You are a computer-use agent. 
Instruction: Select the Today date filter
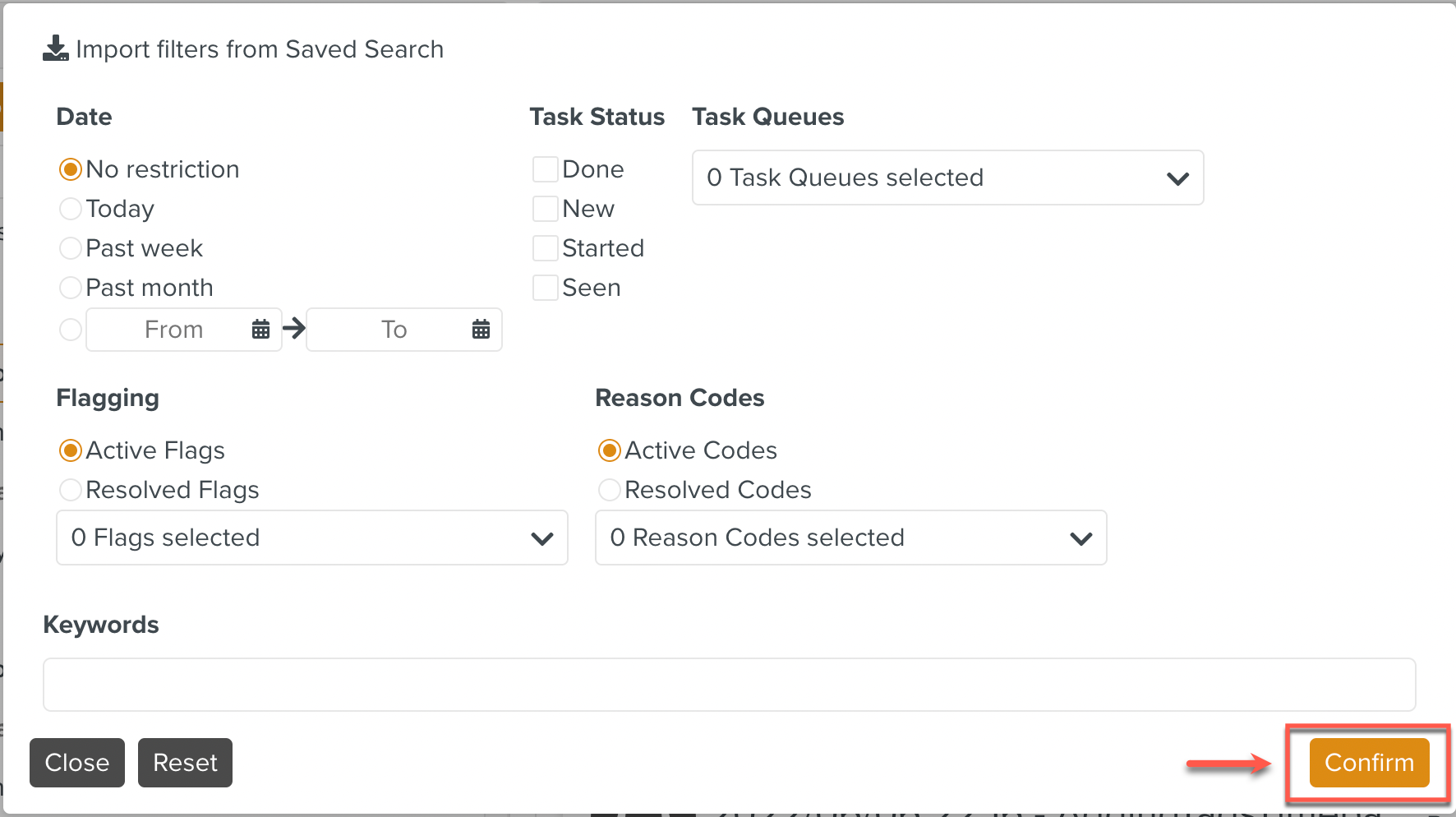pos(71,208)
